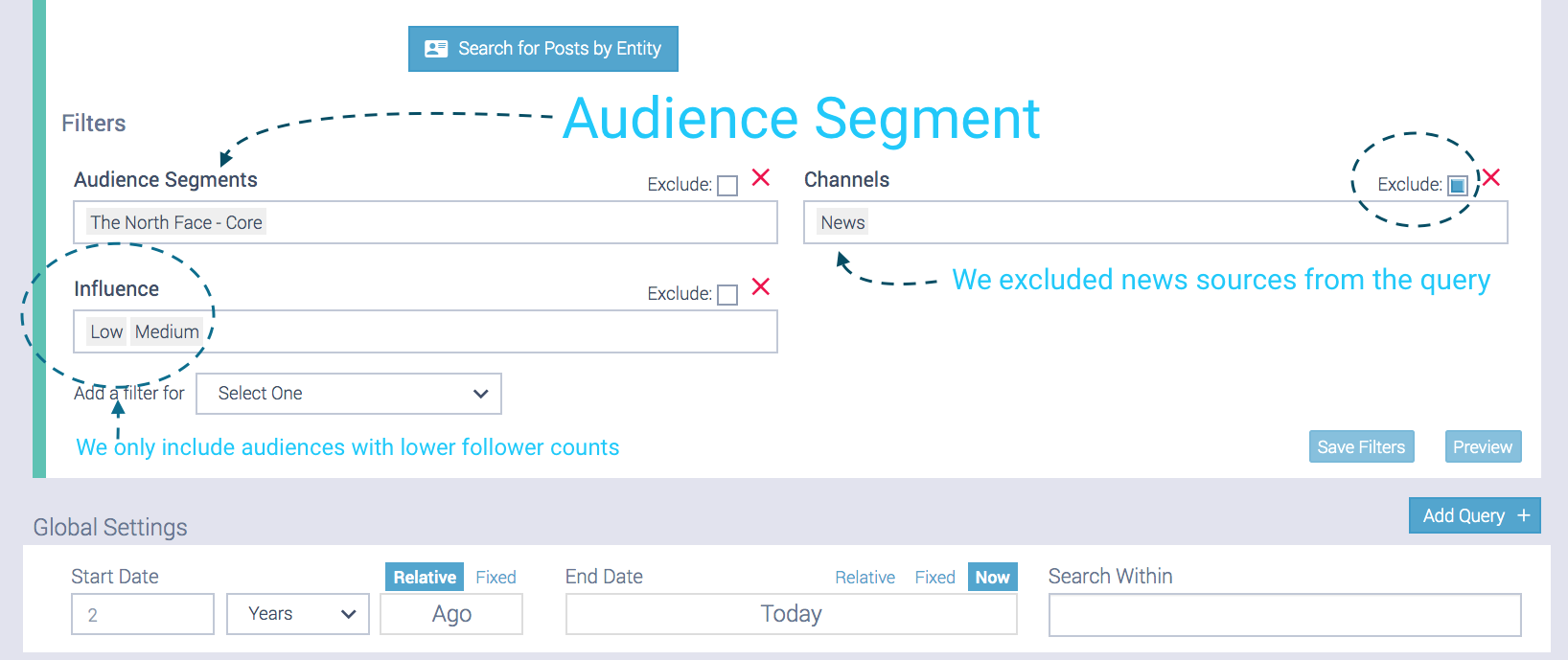Remove The North Face - Core segment tag
The width and height of the screenshot is (1568, 660).
tap(175, 221)
